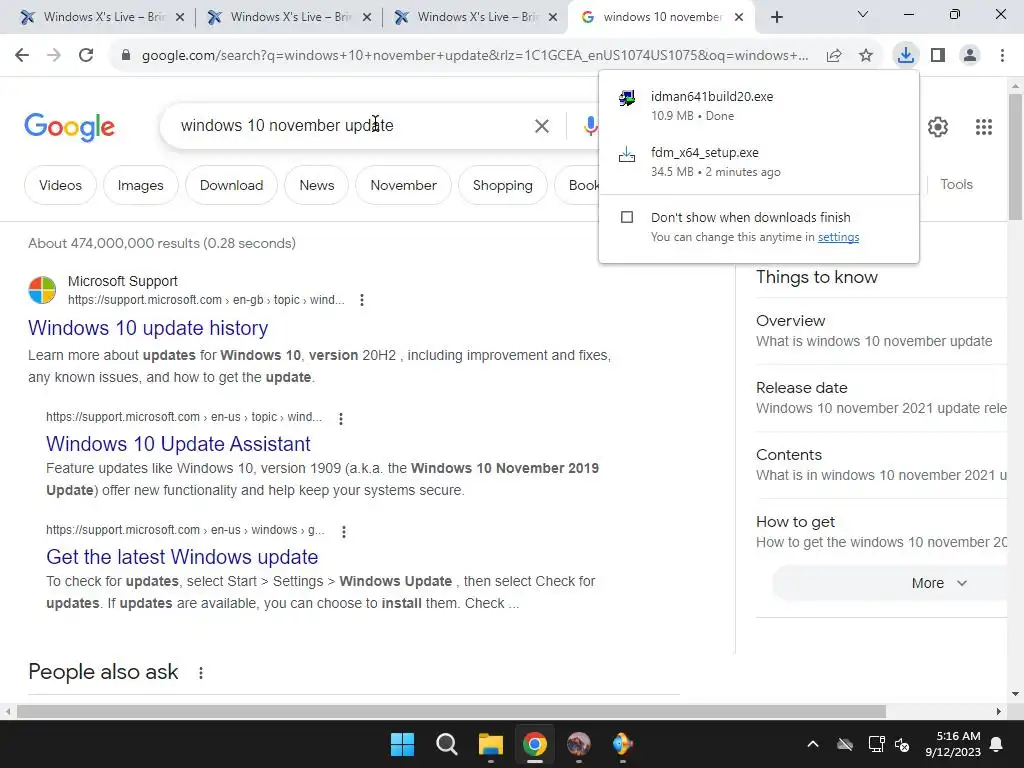The height and width of the screenshot is (768, 1024).
Task: Open a new browser tab
Action: tap(776, 18)
